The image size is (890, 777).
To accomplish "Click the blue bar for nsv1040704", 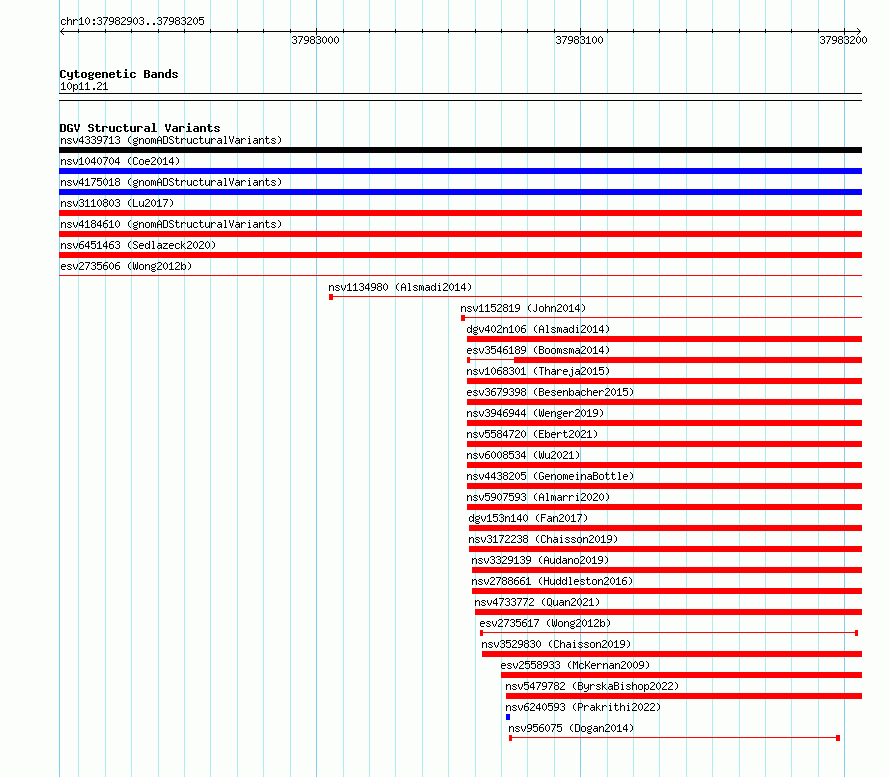I will pos(460,171).
